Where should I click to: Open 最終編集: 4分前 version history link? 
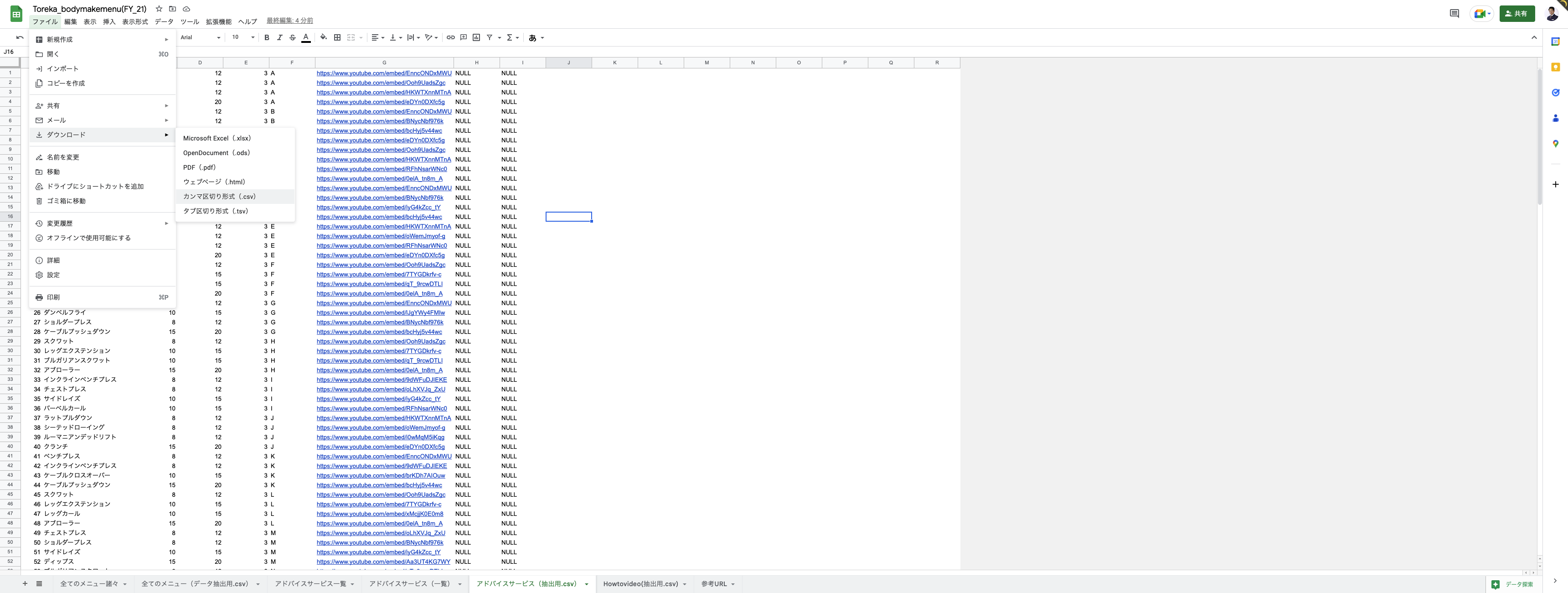point(289,20)
